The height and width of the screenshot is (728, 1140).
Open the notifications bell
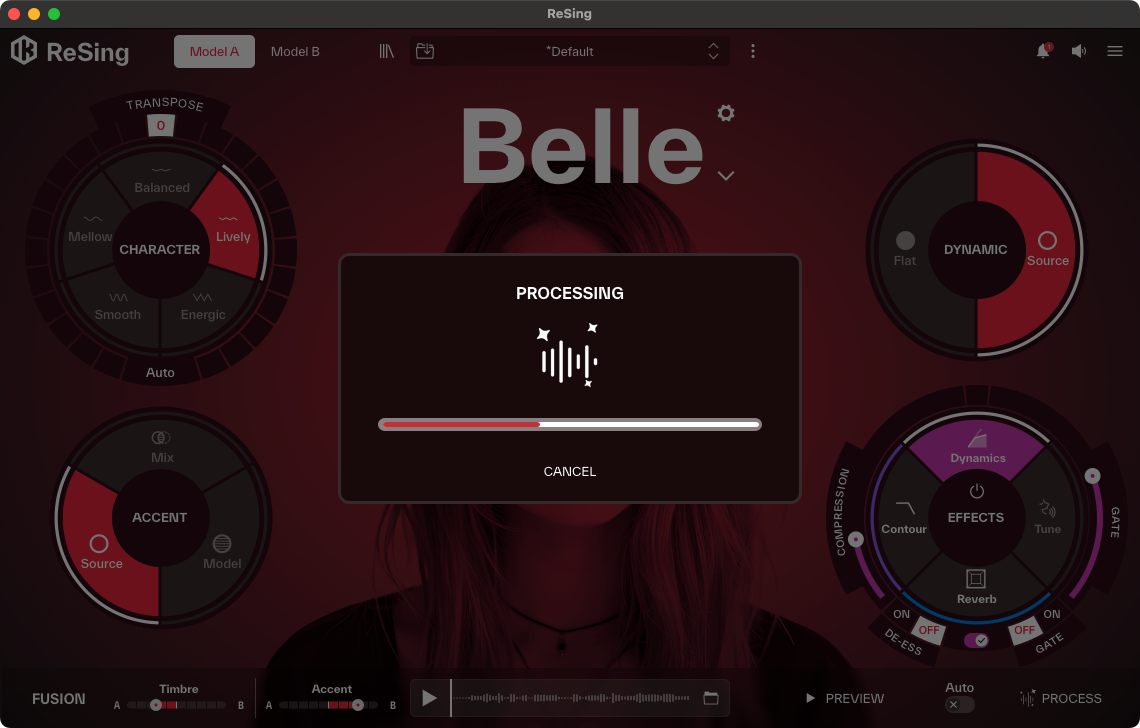pos(1043,51)
